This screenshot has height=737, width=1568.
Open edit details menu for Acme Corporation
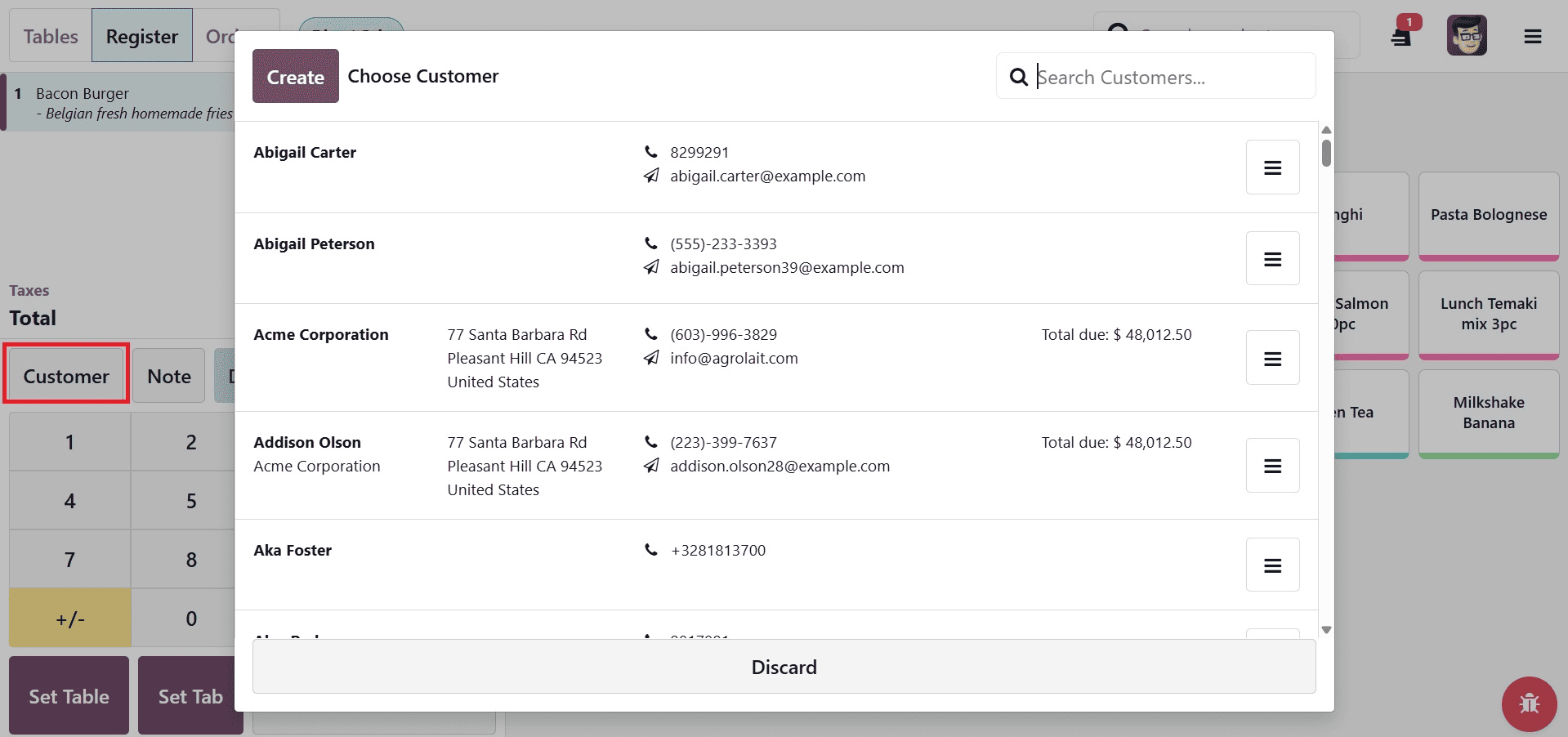[x=1271, y=357]
